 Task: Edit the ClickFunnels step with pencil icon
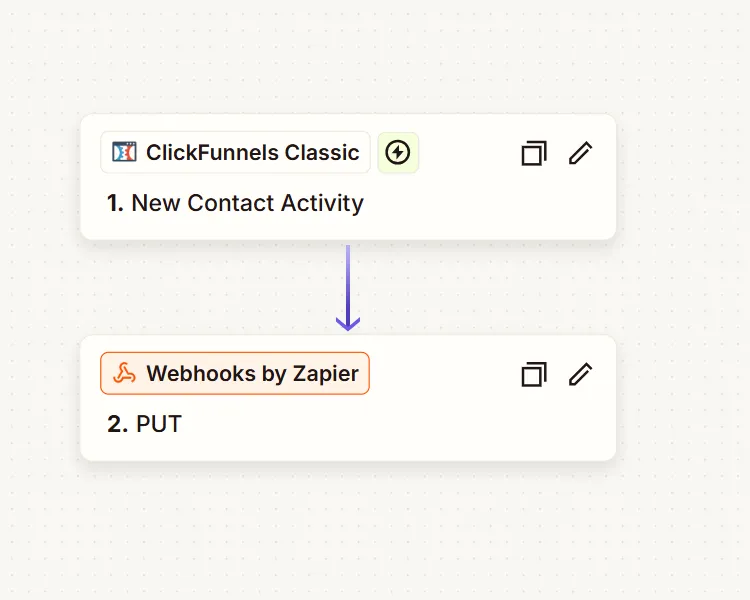click(580, 153)
